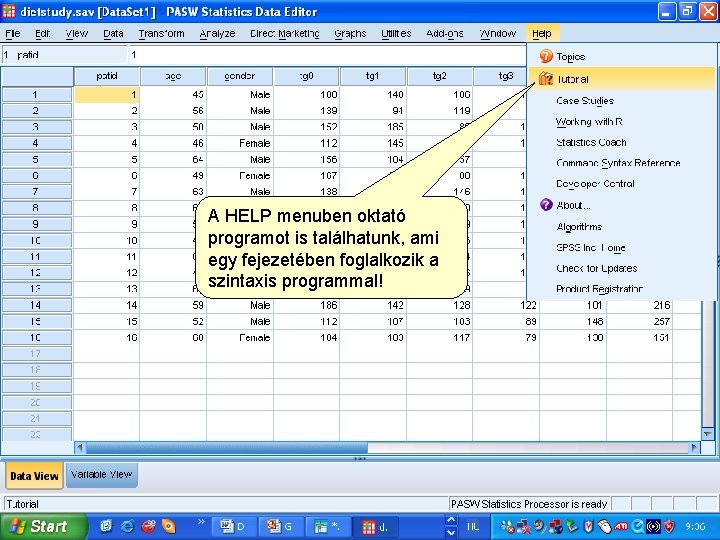Screen dimensions: 720x540
Task: Click horizontal scrollbar left arrow
Action: [80, 447]
